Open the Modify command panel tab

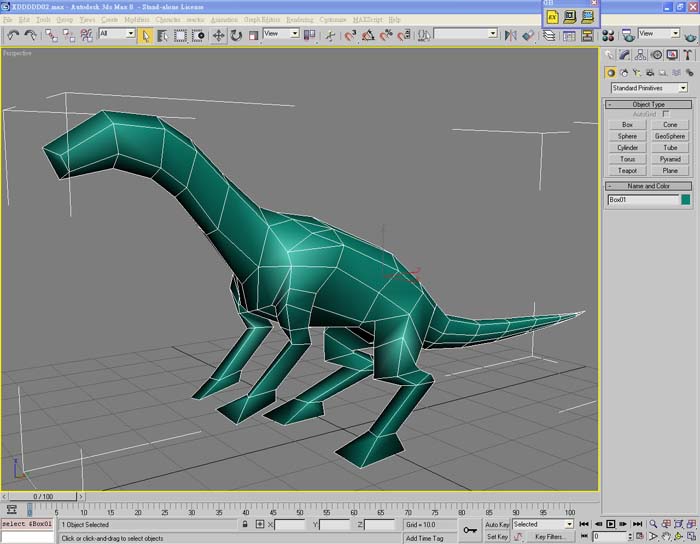pos(624,55)
